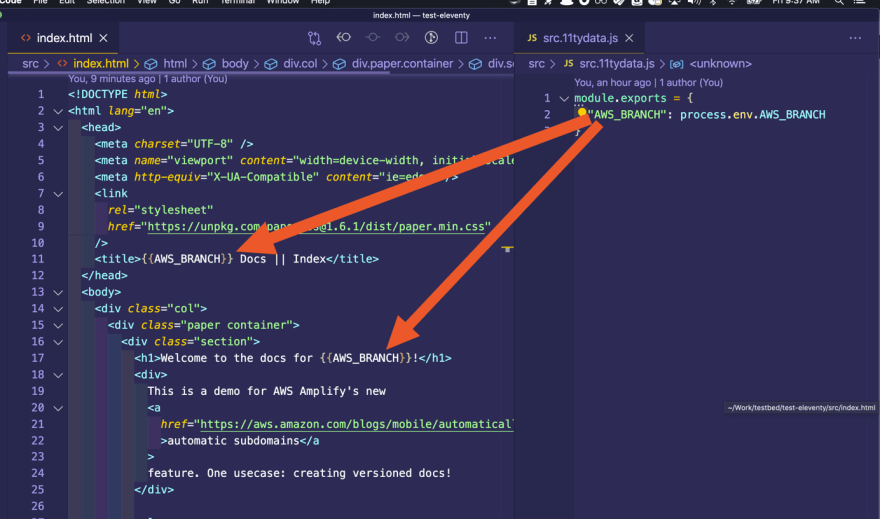
Task: Collapse the anchor tag at line 20
Action: (58, 408)
